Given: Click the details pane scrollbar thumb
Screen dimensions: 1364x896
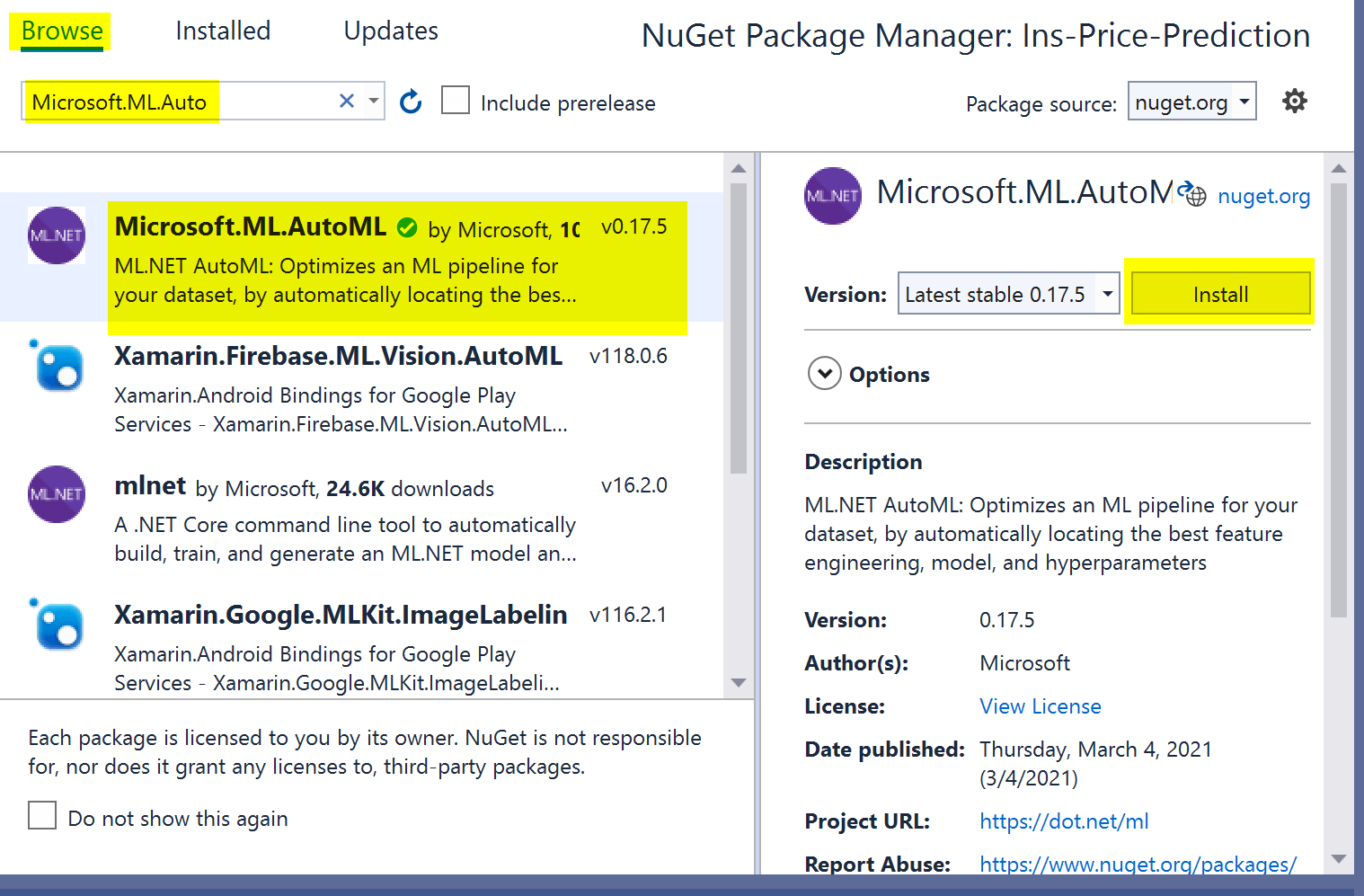Looking at the screenshot, I should pyautogui.click(x=1339, y=400).
